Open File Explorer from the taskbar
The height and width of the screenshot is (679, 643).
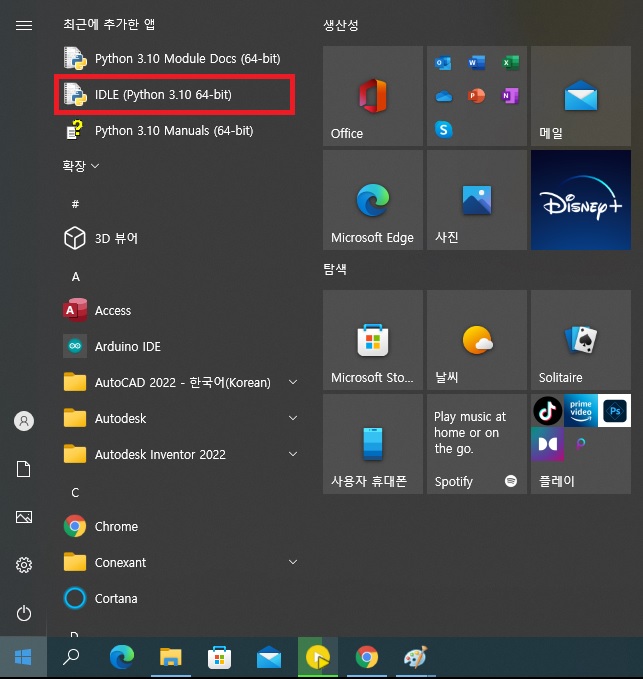tap(171, 657)
